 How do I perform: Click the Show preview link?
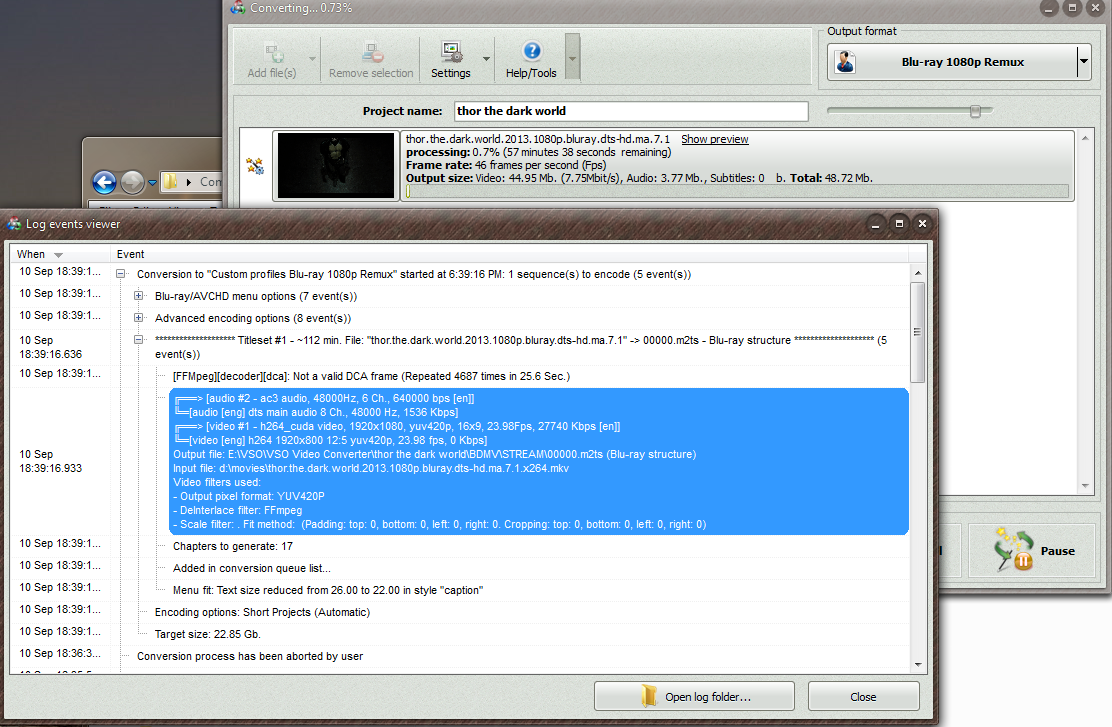(x=714, y=140)
